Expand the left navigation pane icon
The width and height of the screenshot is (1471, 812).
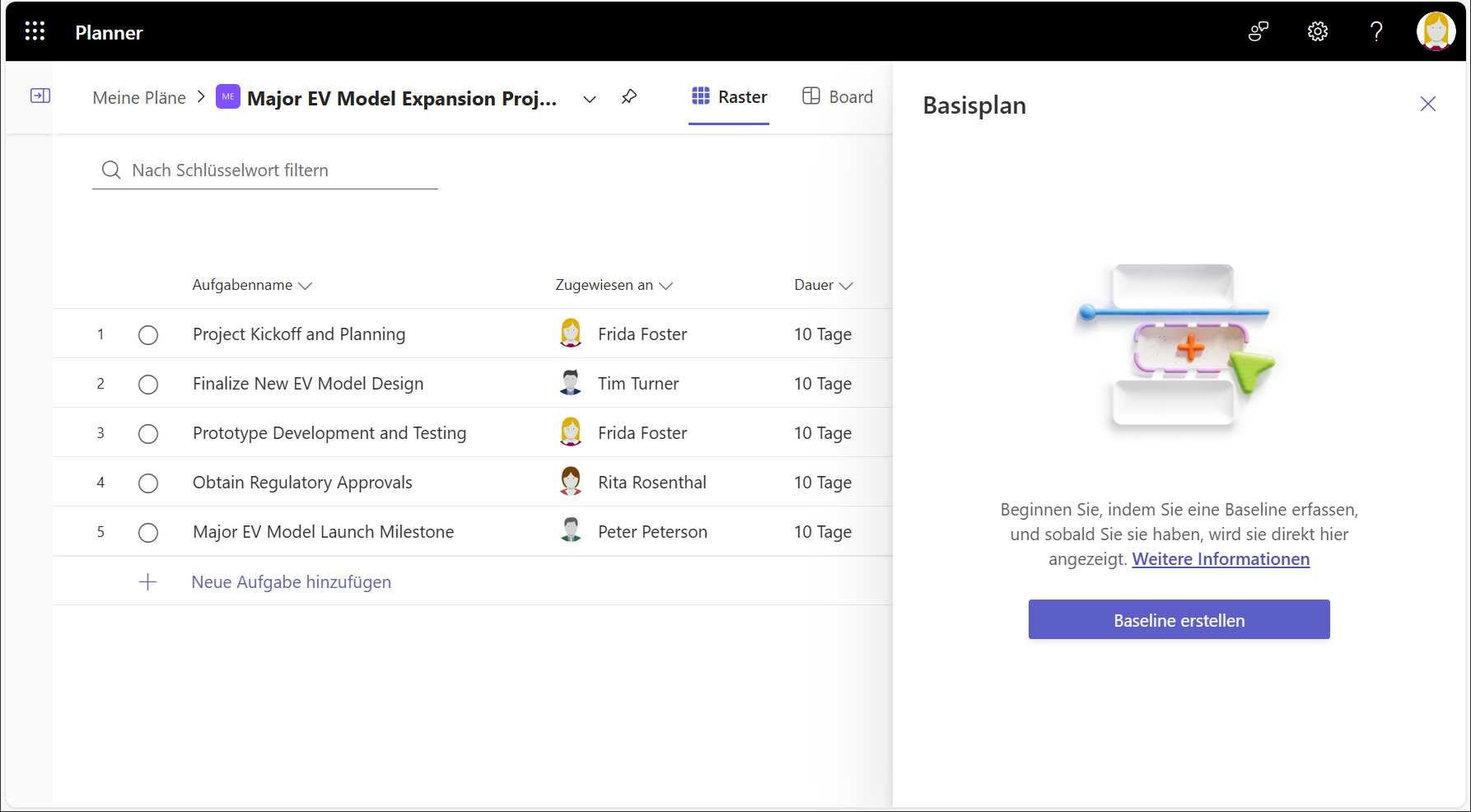tap(40, 96)
